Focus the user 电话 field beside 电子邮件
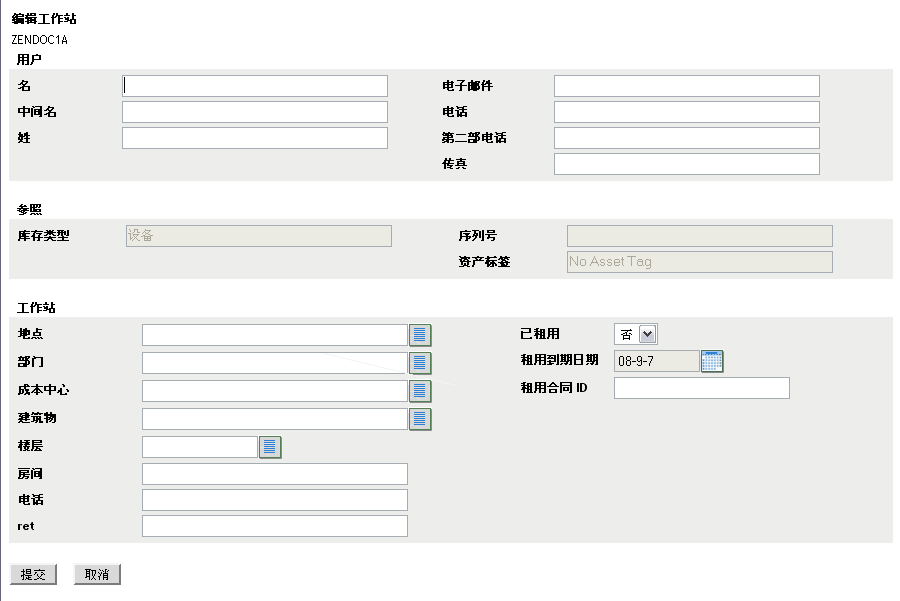Image resolution: width=900 pixels, height=601 pixels. (x=686, y=112)
